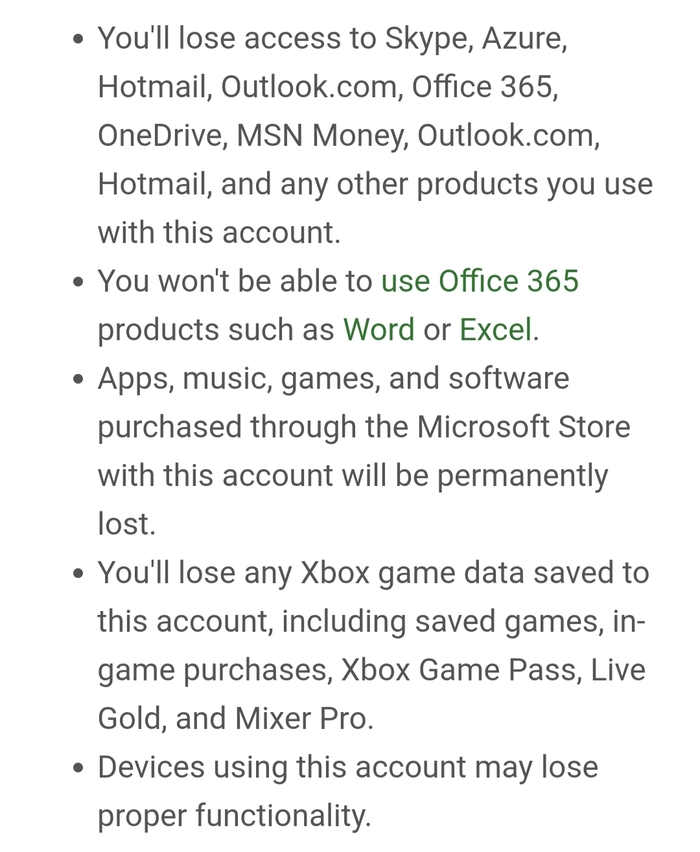700x852 pixels.
Task: Click the word "lost." ending third bullet
Action: pos(126,525)
